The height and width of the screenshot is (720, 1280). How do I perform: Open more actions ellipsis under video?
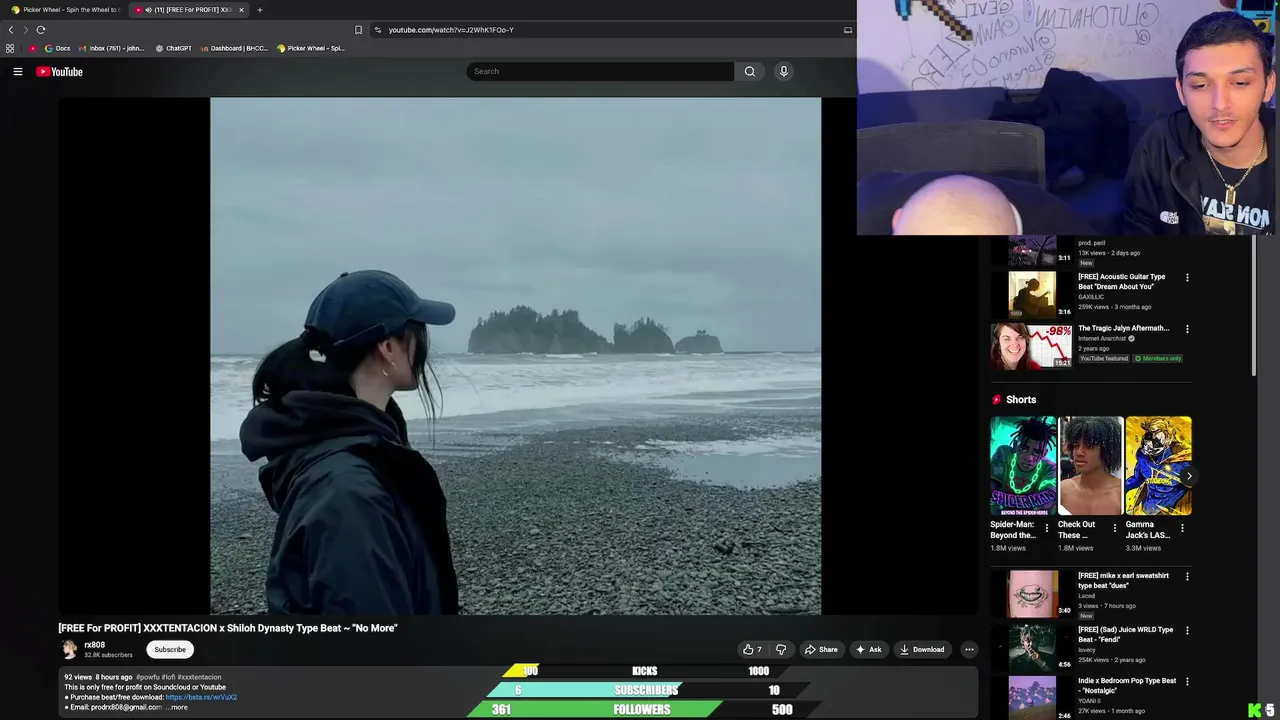pos(968,649)
